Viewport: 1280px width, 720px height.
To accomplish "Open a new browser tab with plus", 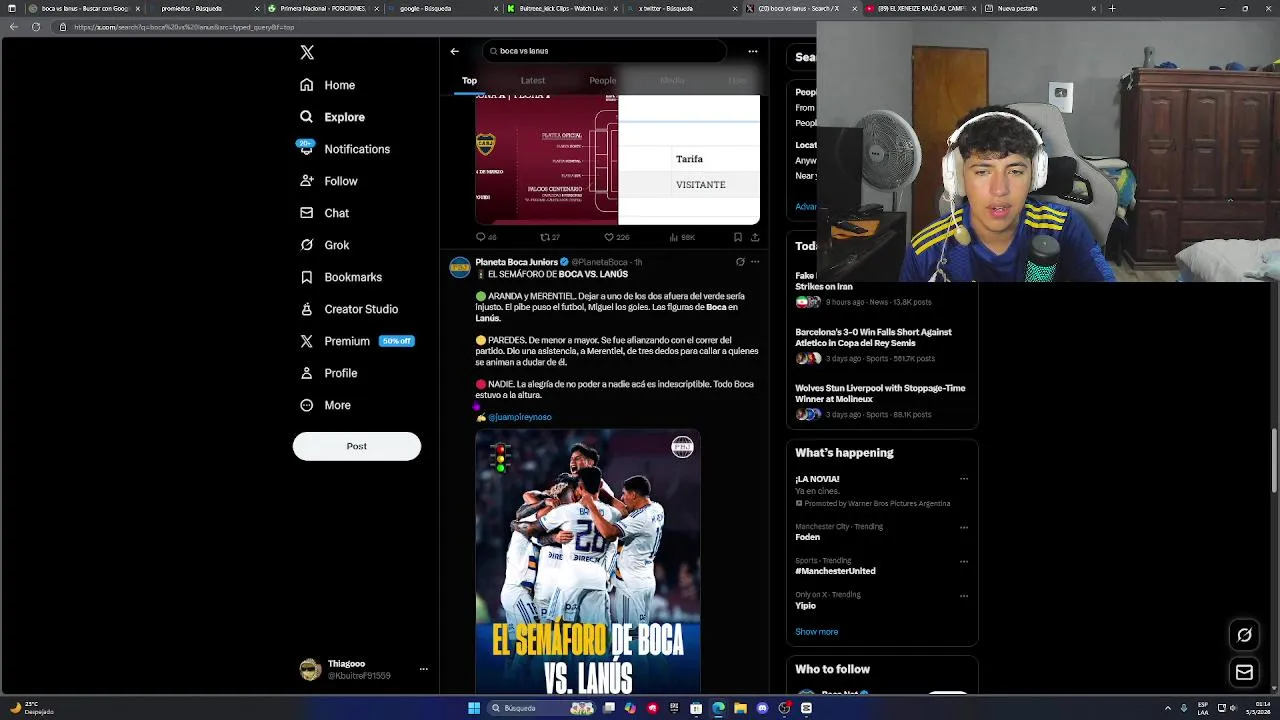I will click(1112, 8).
